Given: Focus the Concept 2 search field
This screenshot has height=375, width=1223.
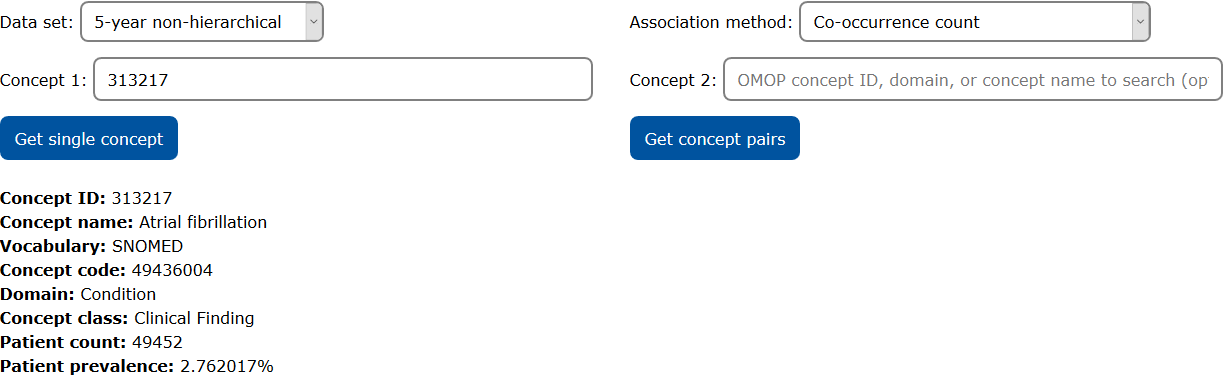Looking at the screenshot, I should click(973, 80).
